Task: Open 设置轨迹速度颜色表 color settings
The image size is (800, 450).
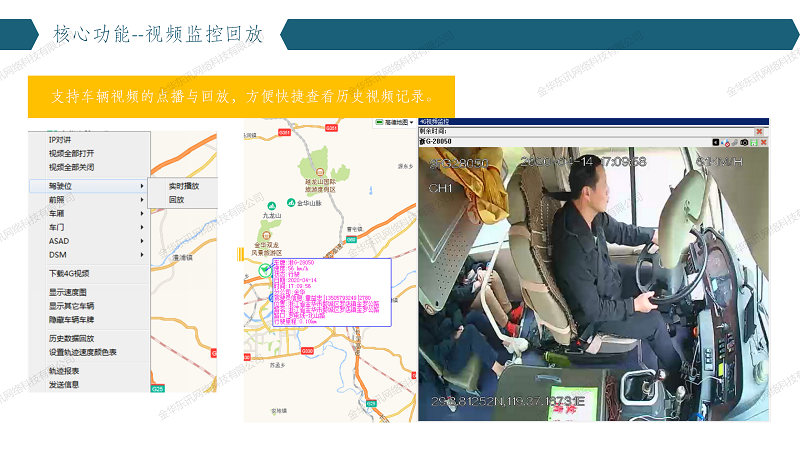Action: (x=83, y=352)
